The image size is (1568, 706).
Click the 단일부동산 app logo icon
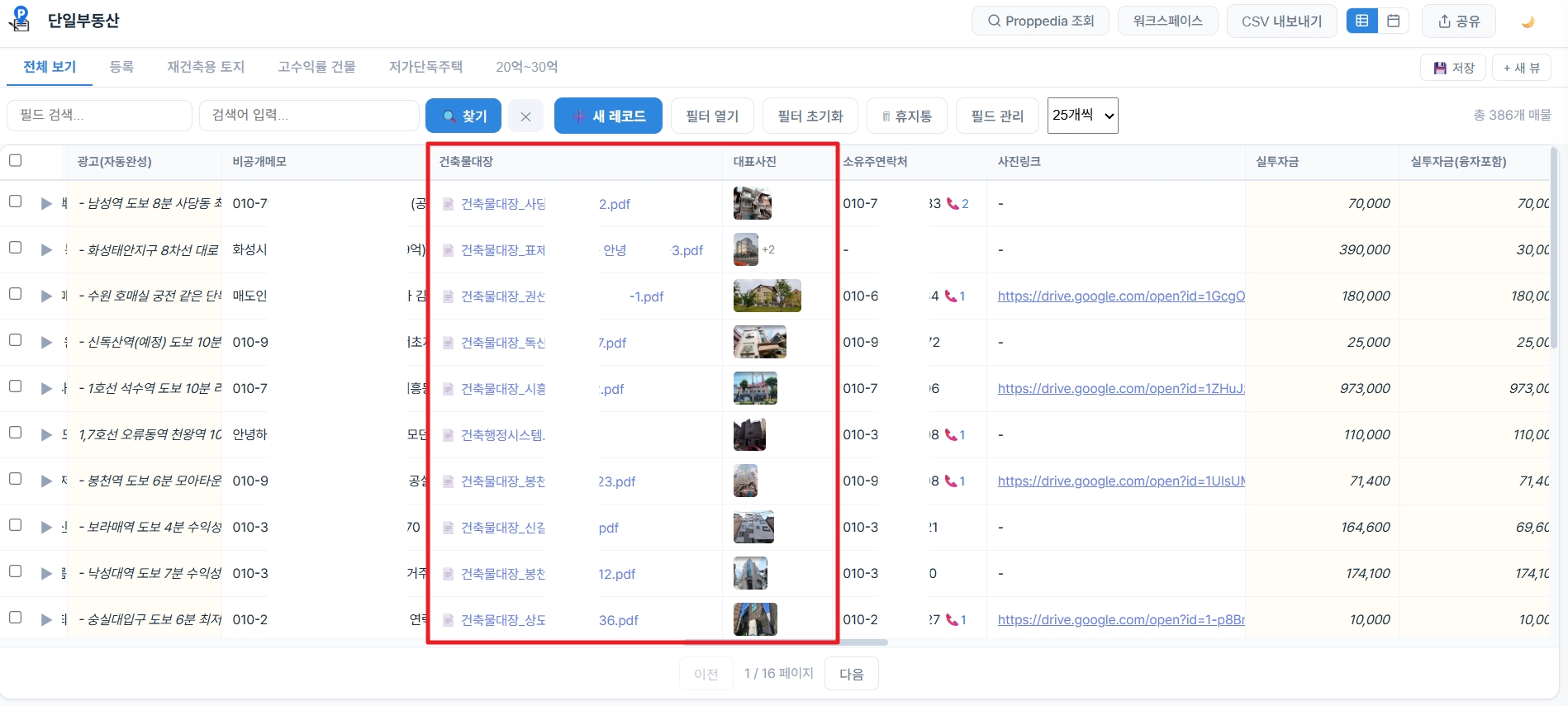20,19
